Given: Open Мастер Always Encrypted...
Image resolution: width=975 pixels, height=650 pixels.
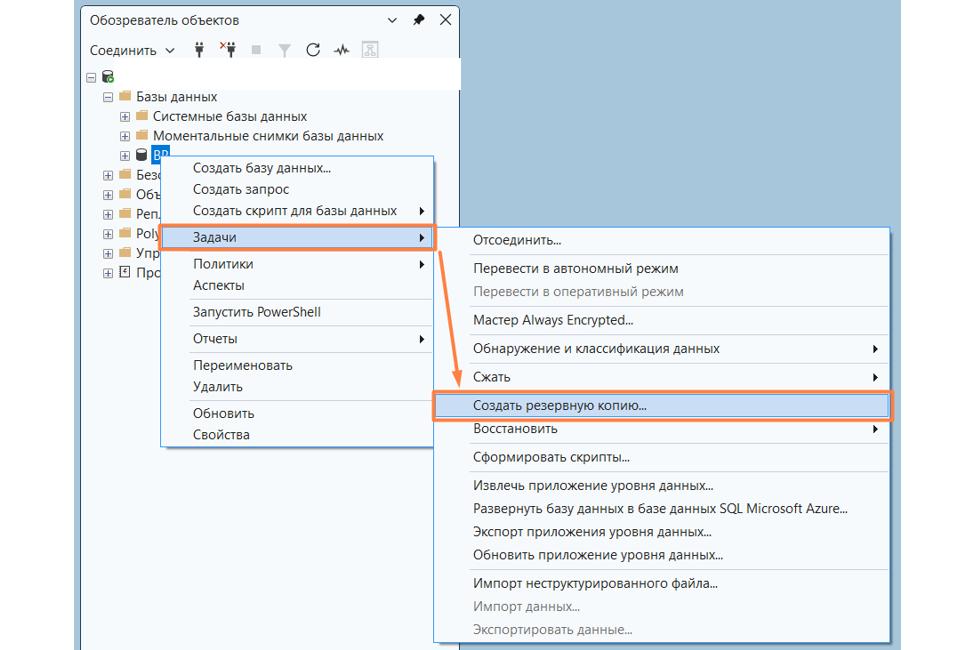Looking at the screenshot, I should click(662, 320).
